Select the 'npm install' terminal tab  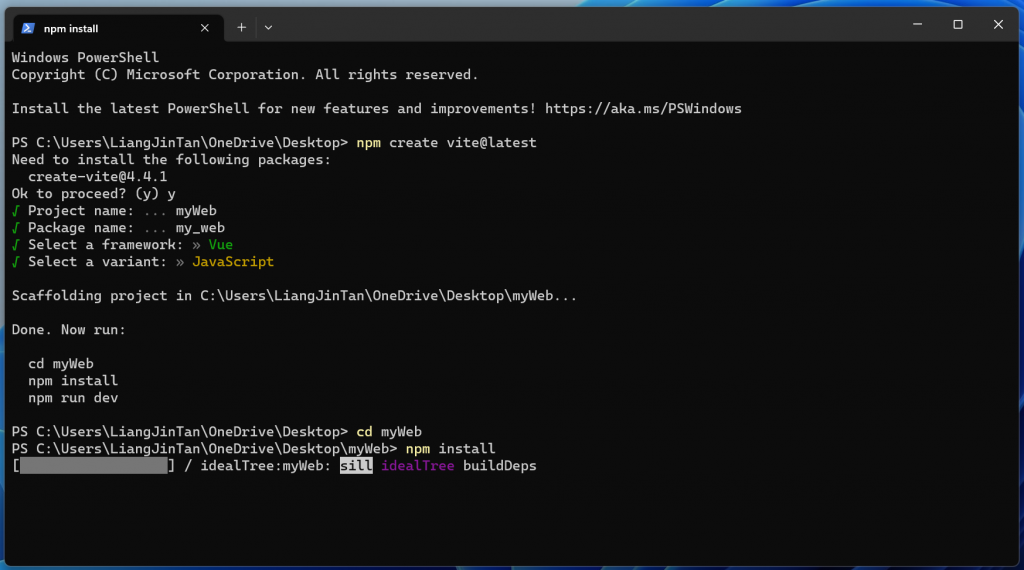tap(118, 28)
